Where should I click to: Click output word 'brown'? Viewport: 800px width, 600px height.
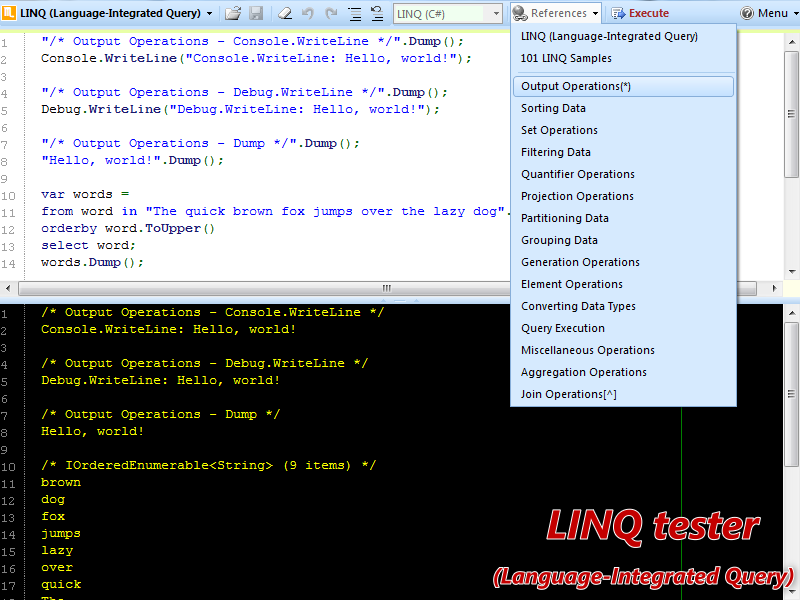61,483
